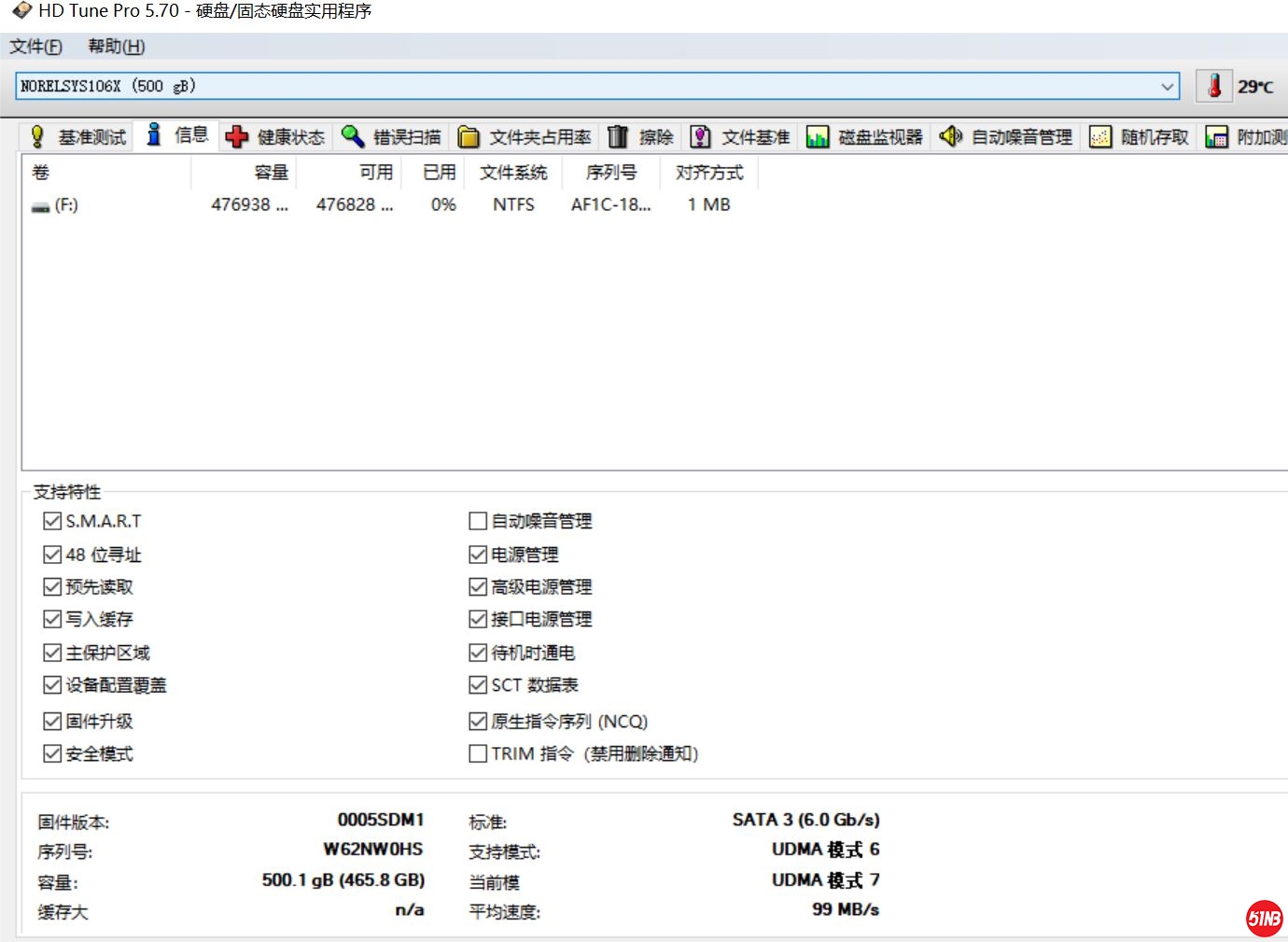
Task: Open the 磁盘监视器 chart icon
Action: pos(818,137)
